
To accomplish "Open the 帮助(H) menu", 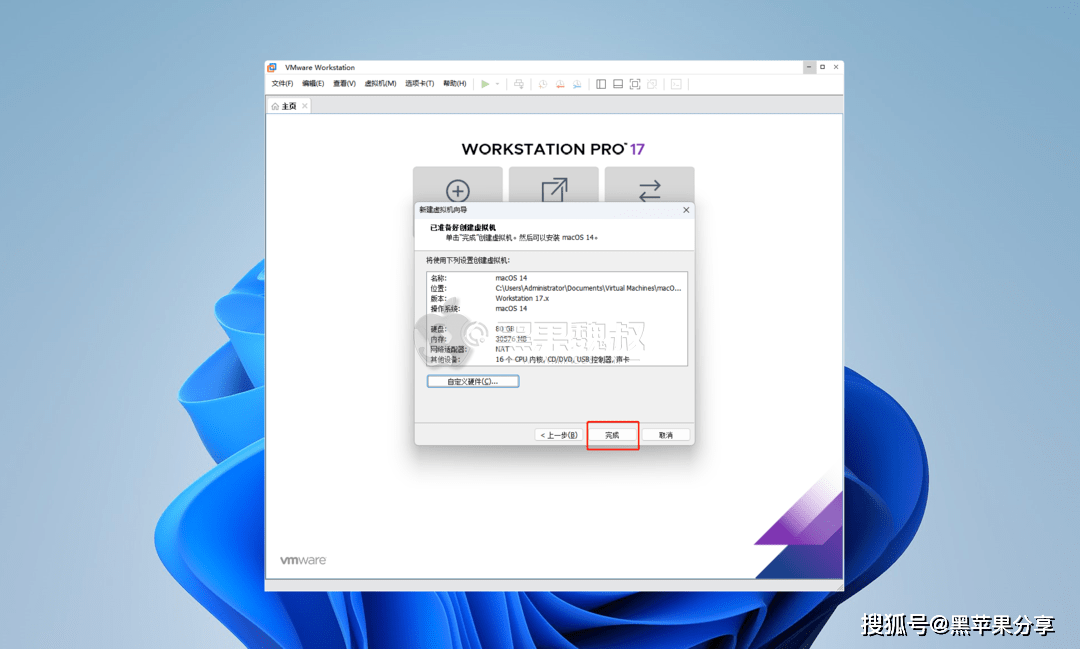I will pyautogui.click(x=455, y=83).
